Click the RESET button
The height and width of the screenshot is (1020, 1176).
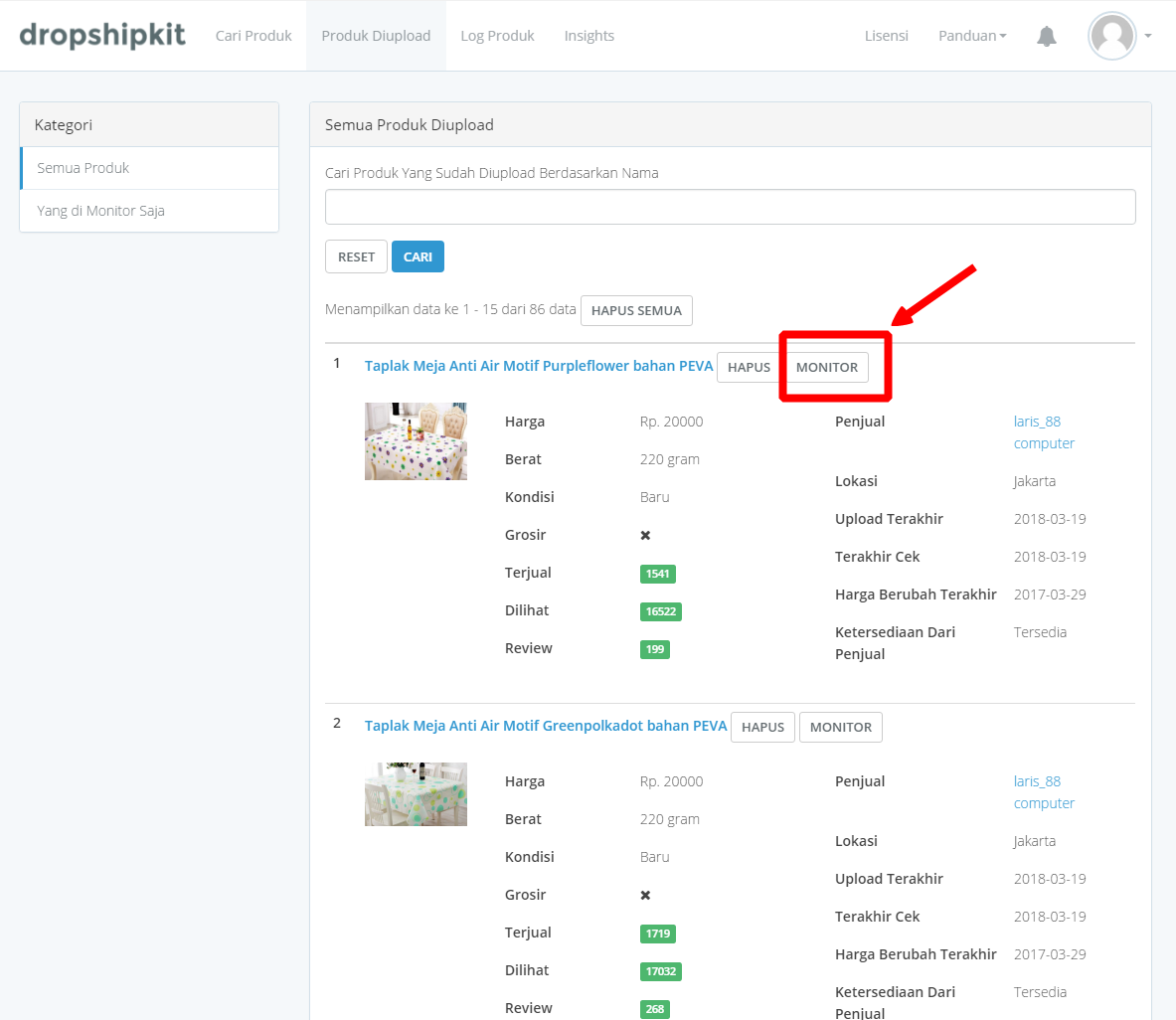pyautogui.click(x=356, y=256)
